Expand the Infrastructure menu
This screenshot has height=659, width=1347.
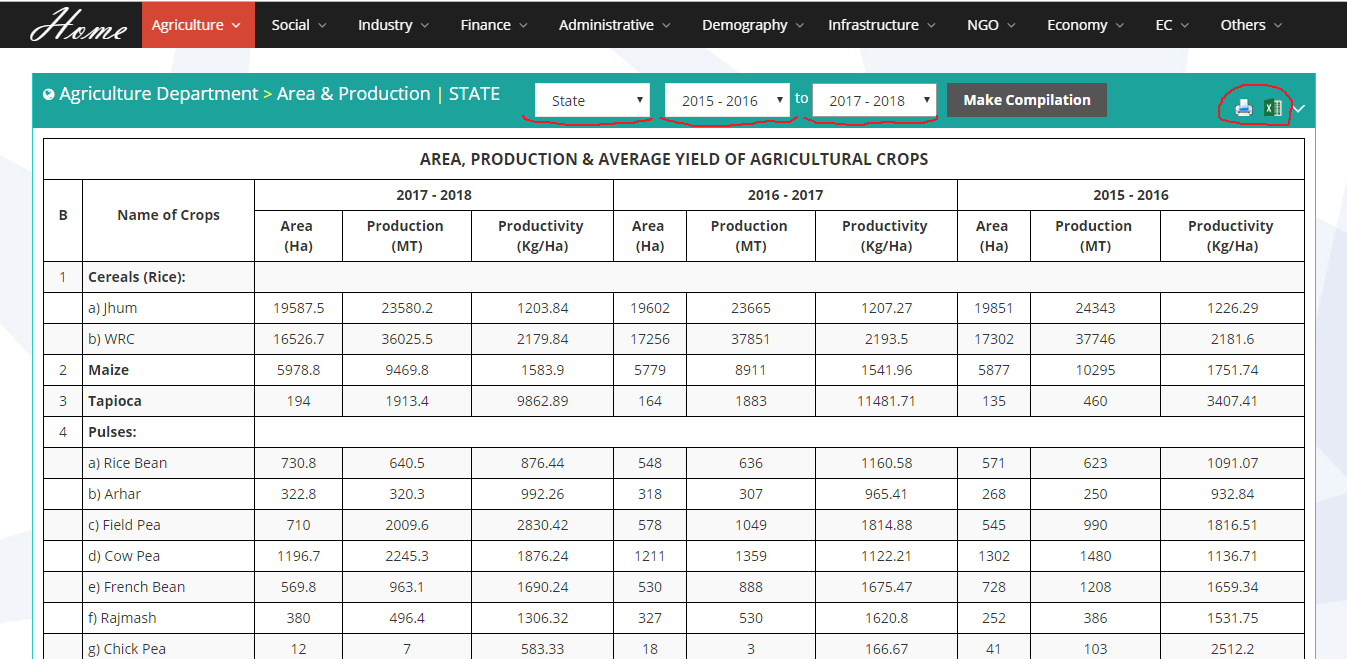(x=881, y=25)
